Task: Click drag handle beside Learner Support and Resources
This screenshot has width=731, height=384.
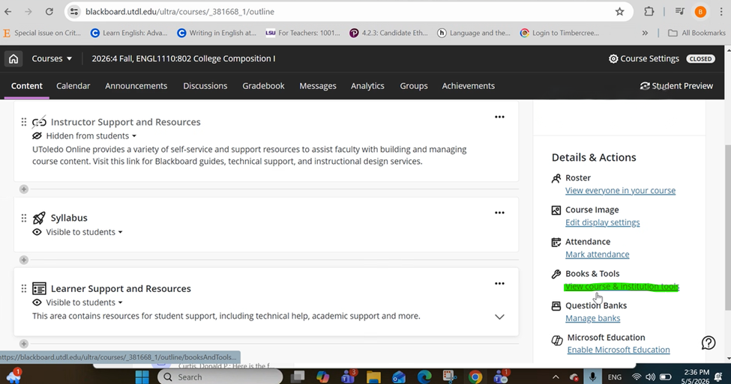Action: 24,289
